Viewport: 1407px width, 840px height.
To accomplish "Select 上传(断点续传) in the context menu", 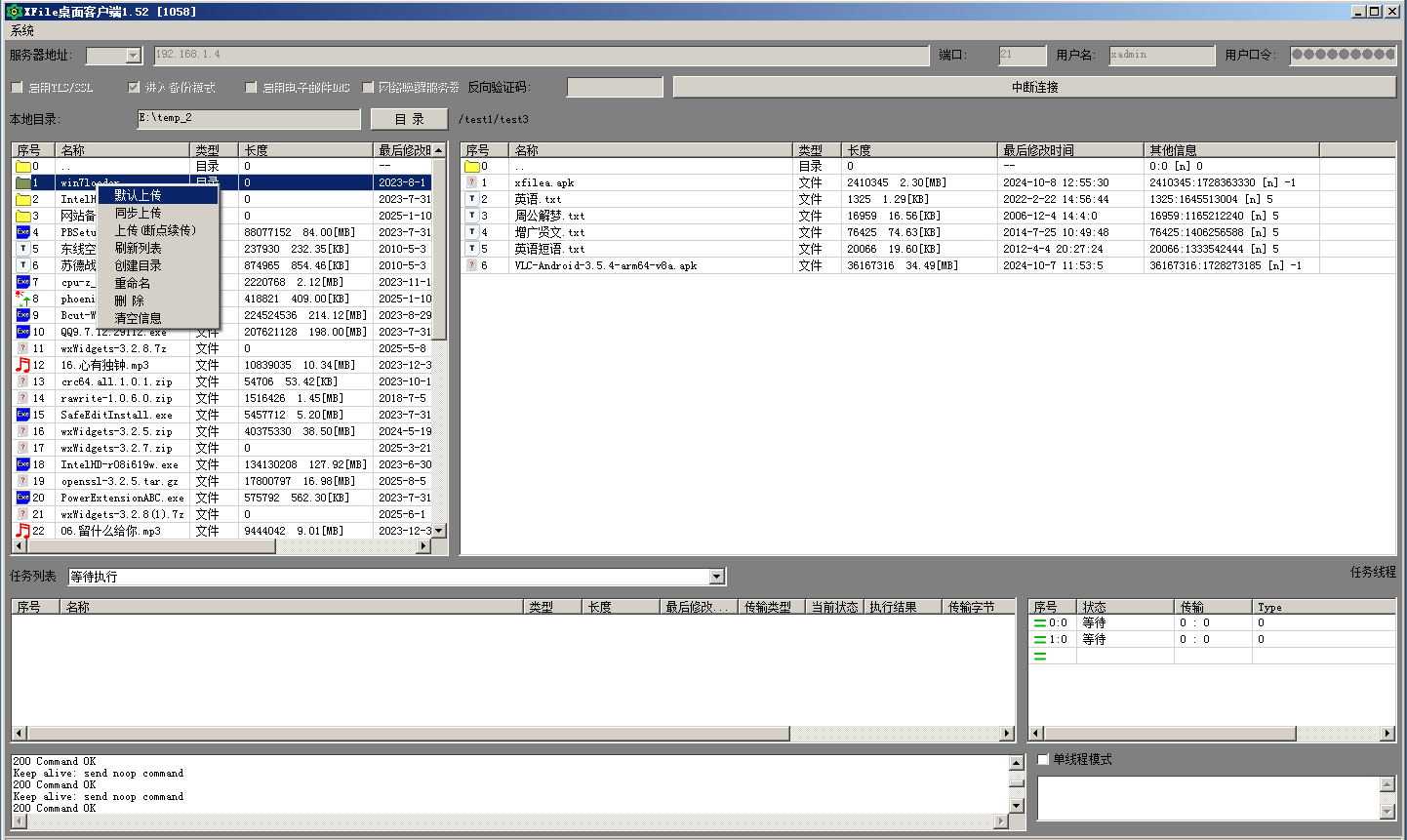I will [158, 230].
